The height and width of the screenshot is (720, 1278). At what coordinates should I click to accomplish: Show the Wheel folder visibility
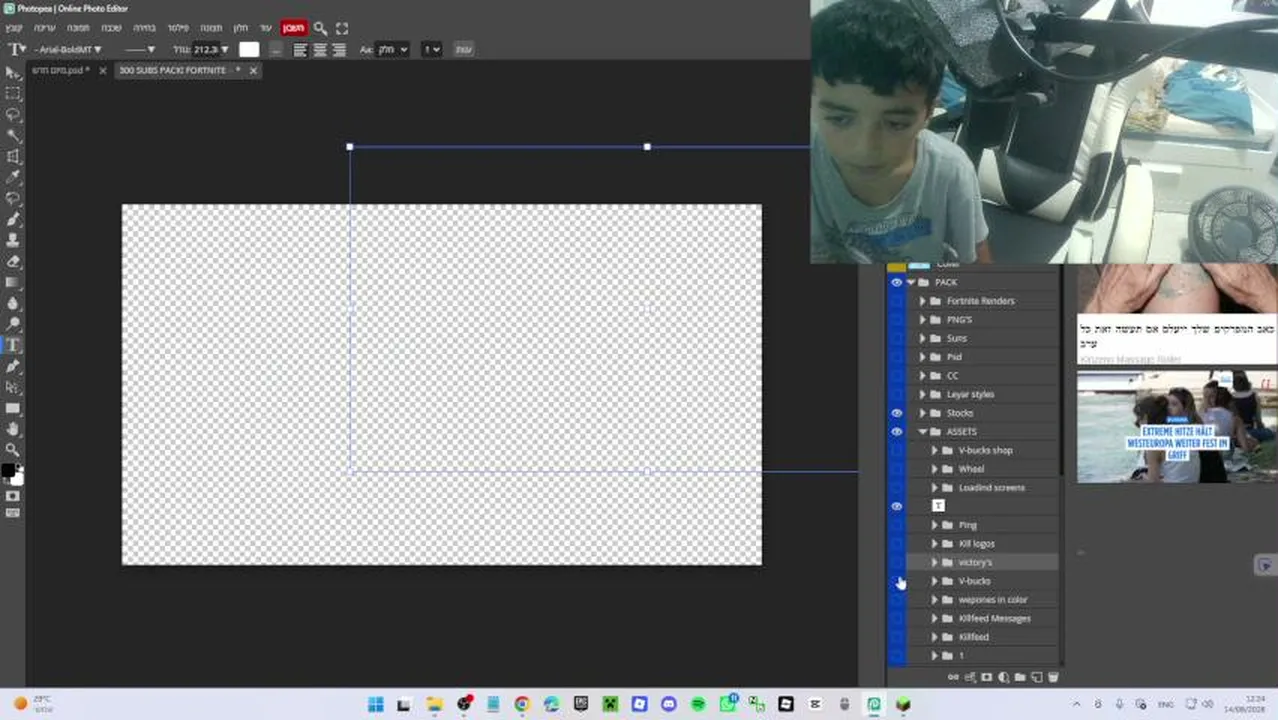coord(896,469)
